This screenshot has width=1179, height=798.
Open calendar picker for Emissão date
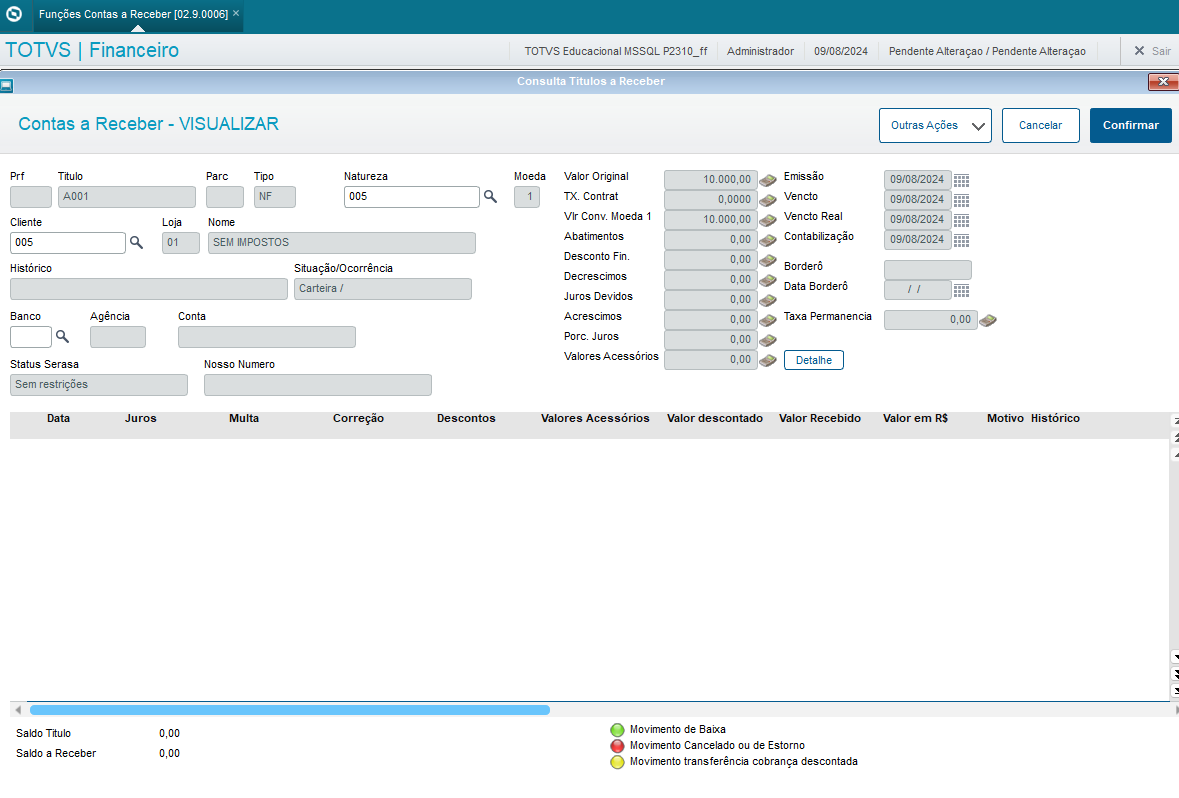tap(961, 181)
